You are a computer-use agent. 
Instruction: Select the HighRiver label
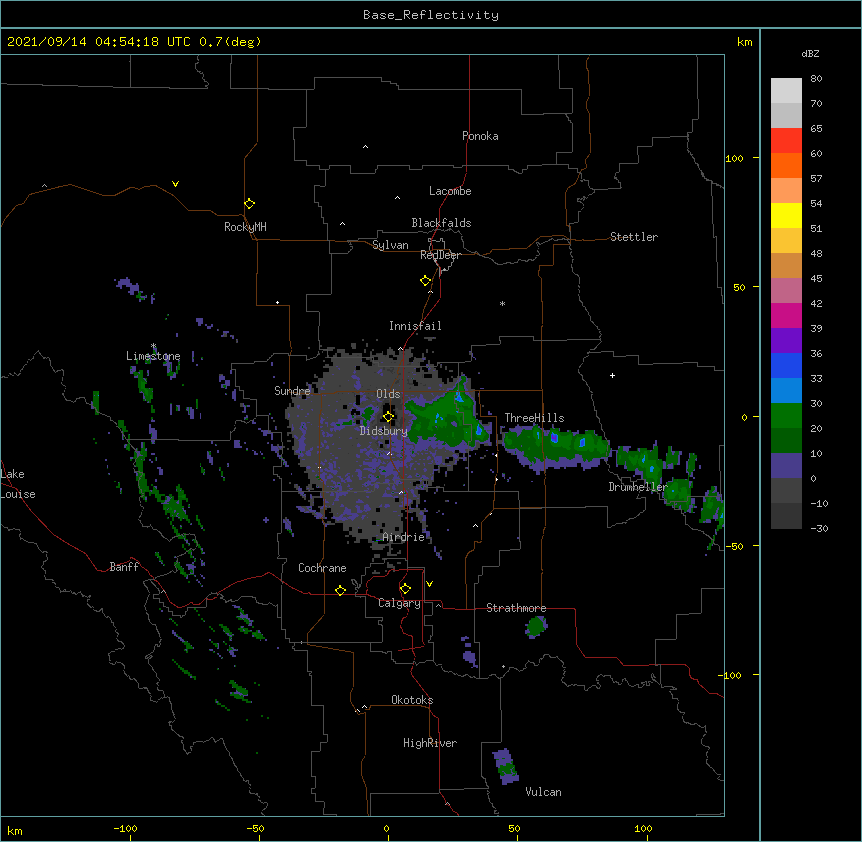(x=430, y=743)
